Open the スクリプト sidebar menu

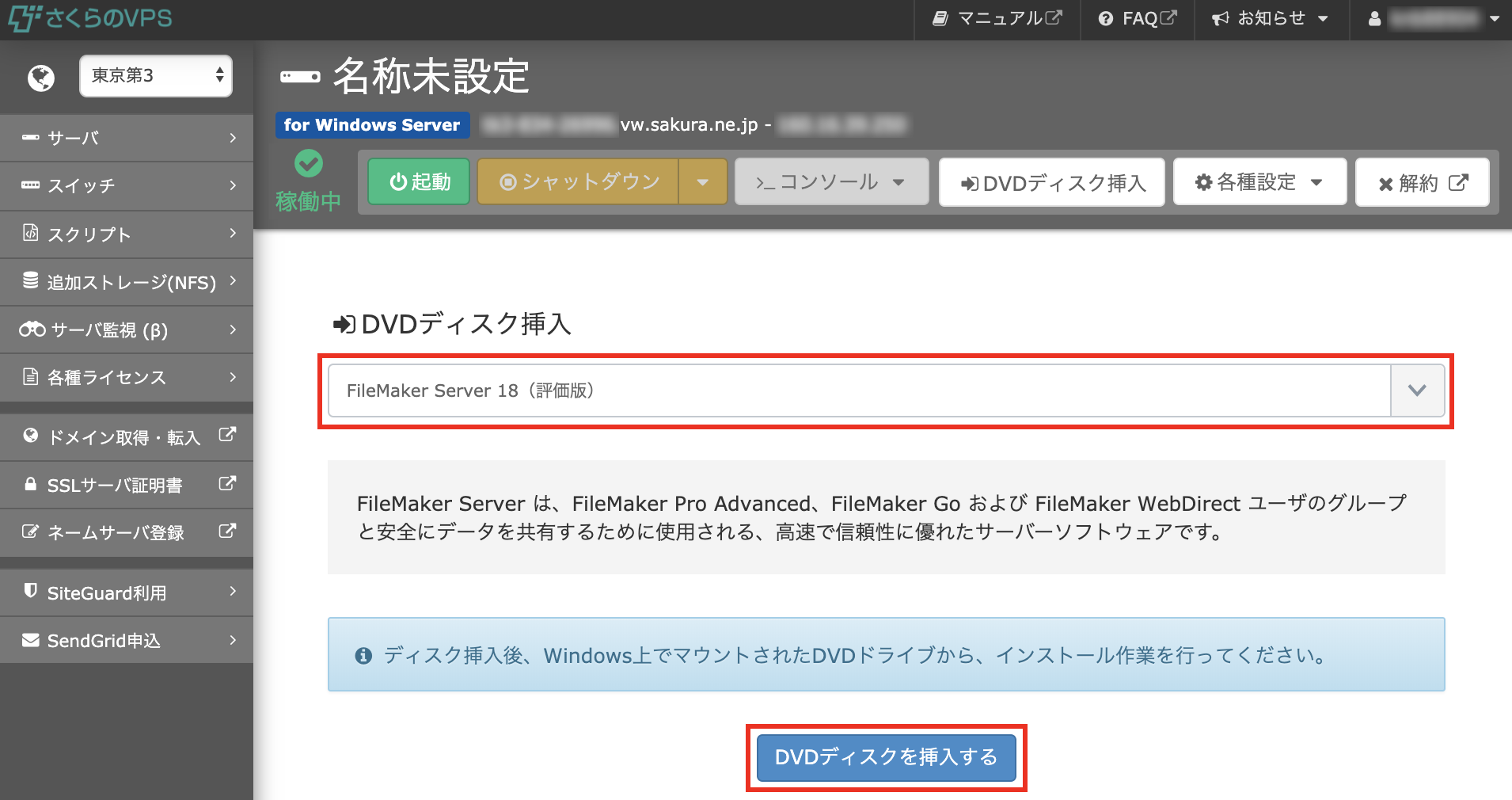[x=127, y=234]
